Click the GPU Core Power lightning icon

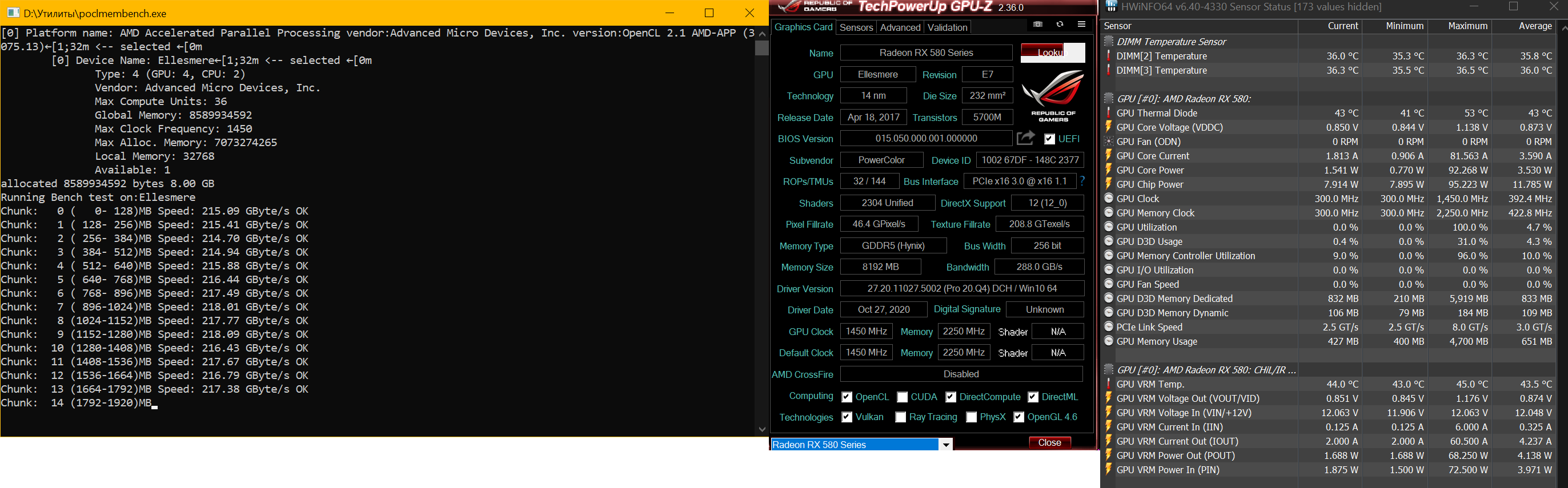click(1108, 171)
